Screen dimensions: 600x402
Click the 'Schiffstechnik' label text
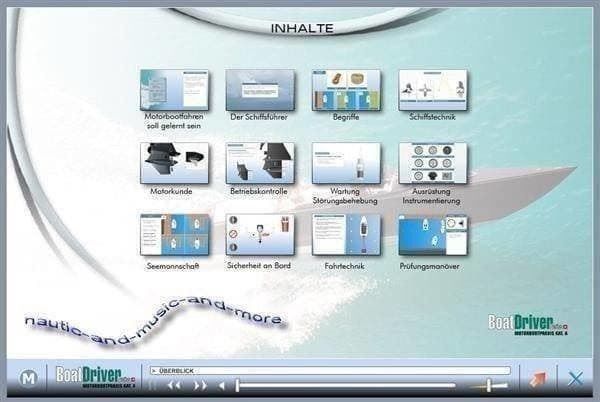point(432,117)
